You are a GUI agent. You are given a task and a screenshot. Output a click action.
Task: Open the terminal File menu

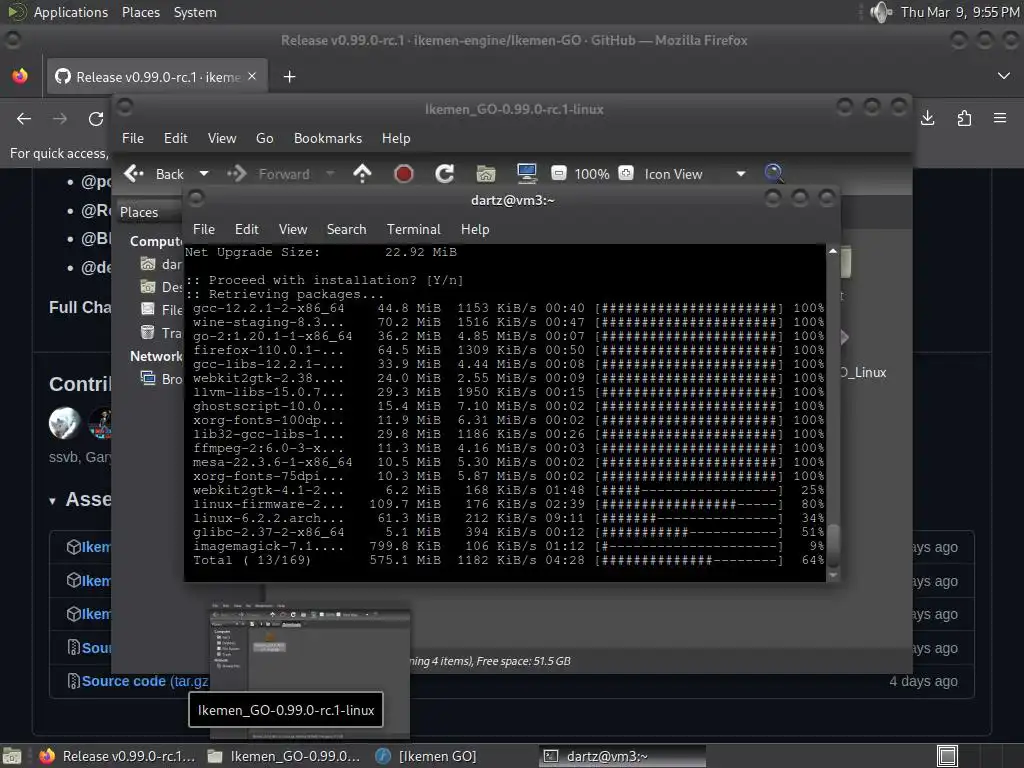(204, 229)
